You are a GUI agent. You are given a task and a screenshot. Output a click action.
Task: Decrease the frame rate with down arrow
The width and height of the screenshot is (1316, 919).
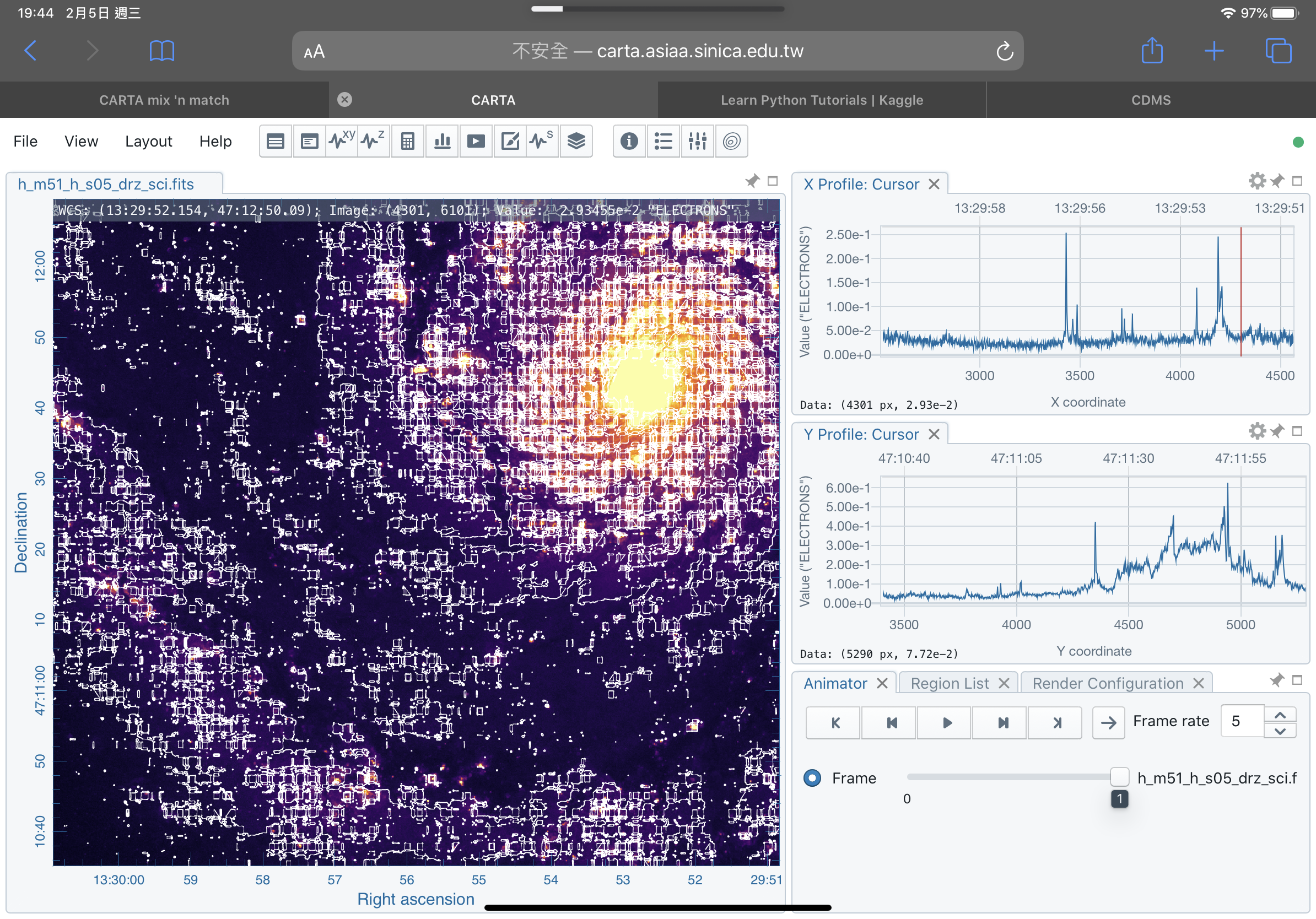[1280, 731]
